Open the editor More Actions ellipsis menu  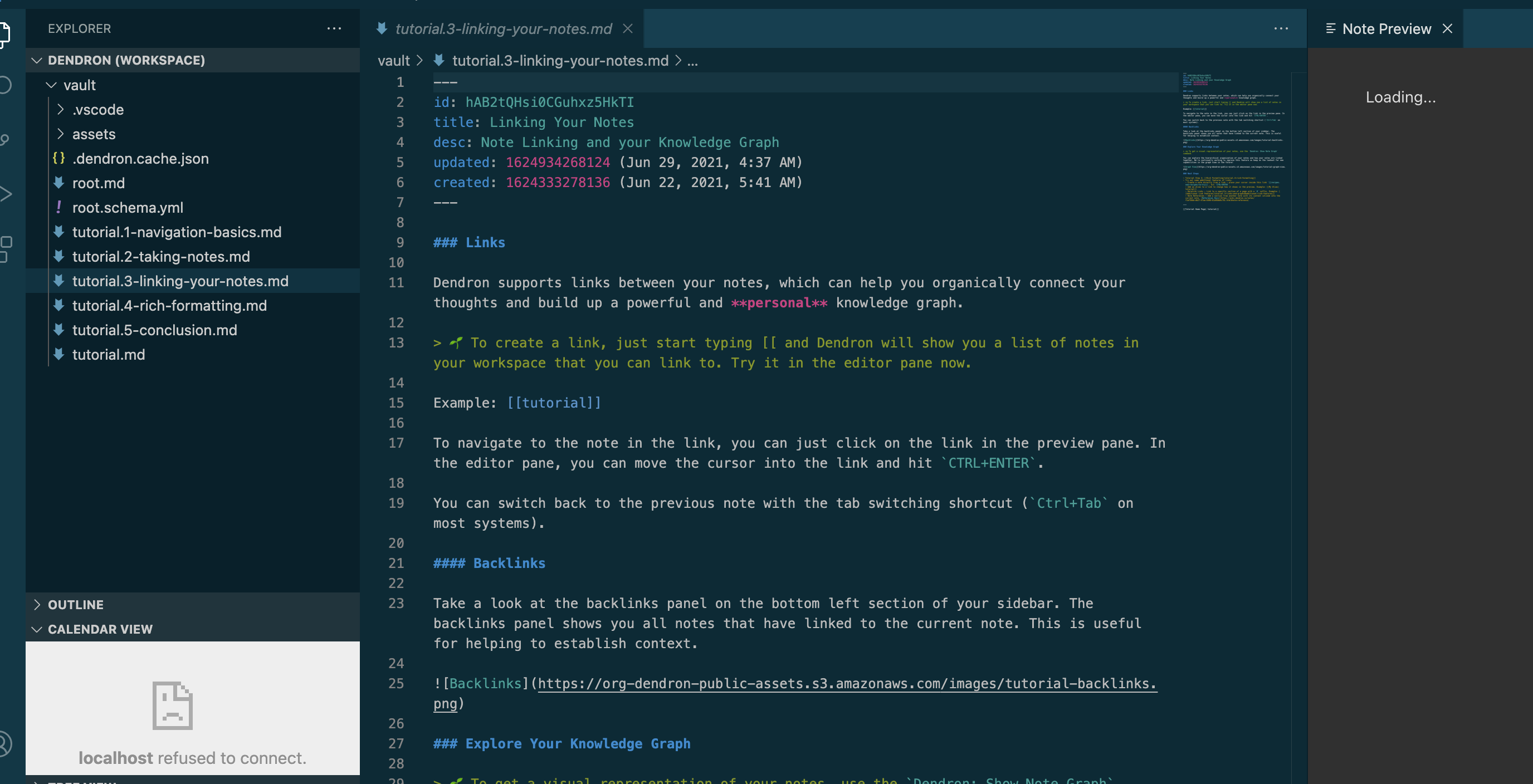[1281, 28]
